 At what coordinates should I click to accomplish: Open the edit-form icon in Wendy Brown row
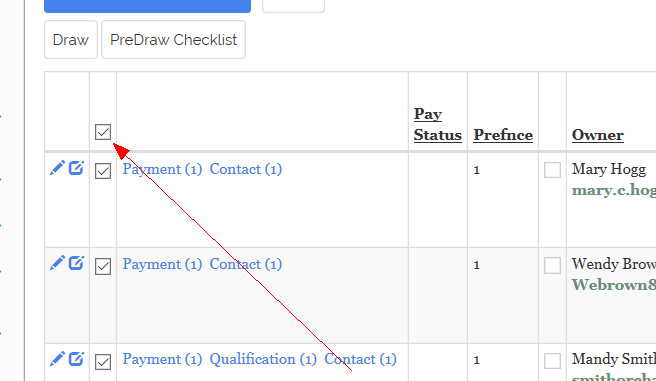tap(76, 263)
